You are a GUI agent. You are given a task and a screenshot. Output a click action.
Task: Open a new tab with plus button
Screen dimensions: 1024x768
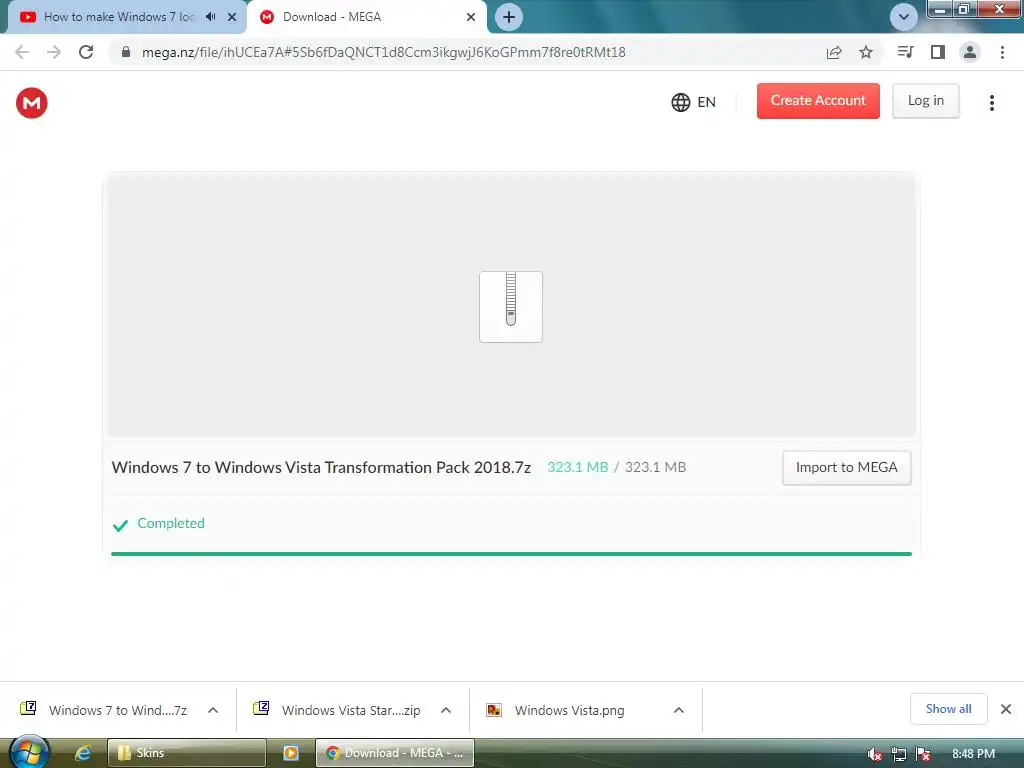pos(509,17)
